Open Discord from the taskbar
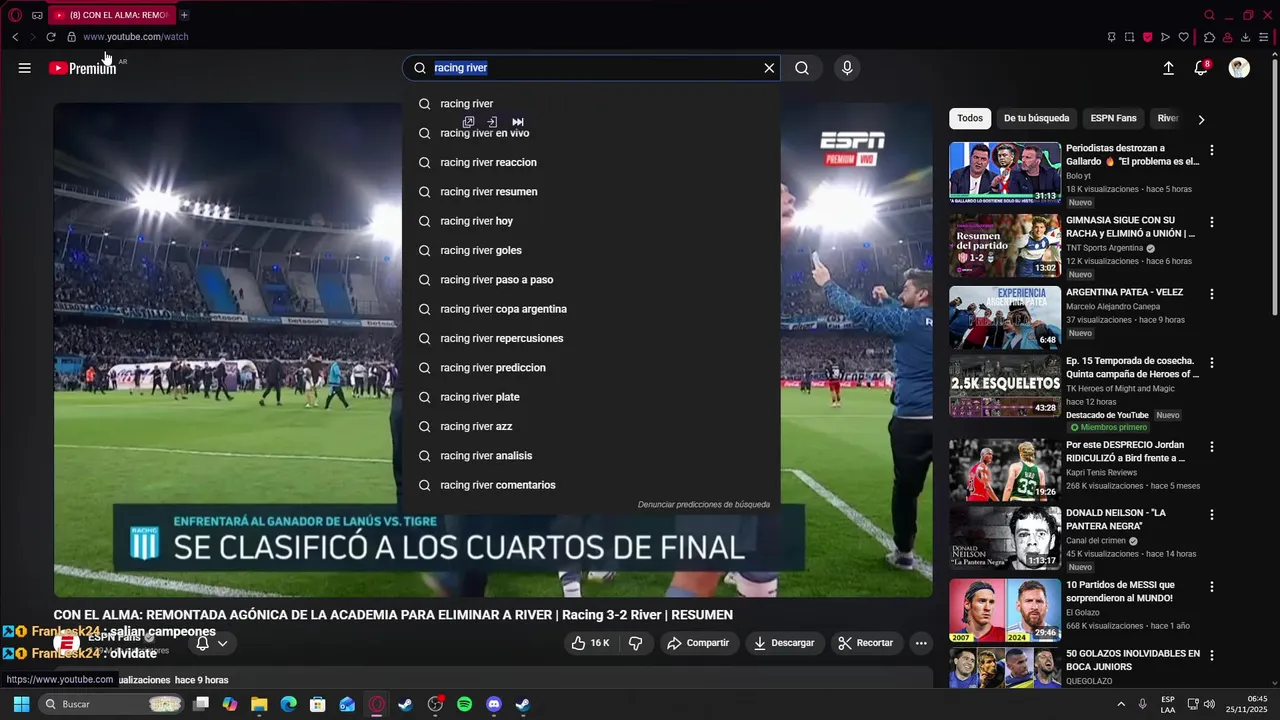 click(x=493, y=704)
